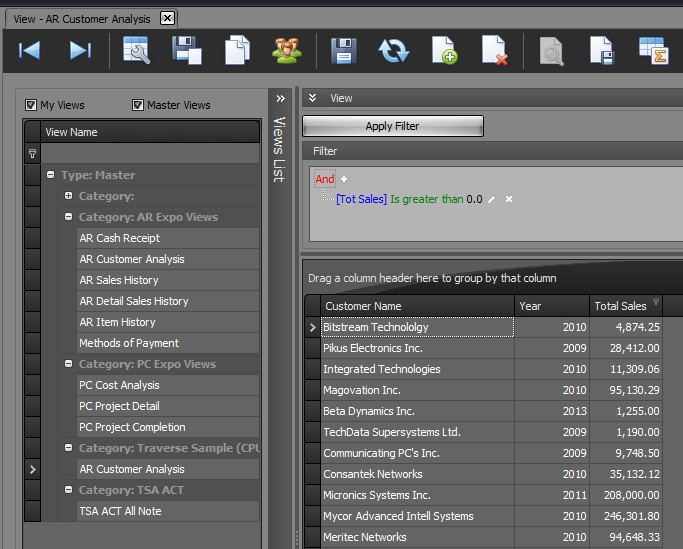Change the Is greater than operator
Viewport: 683px width, 549px height.
tap(426, 199)
